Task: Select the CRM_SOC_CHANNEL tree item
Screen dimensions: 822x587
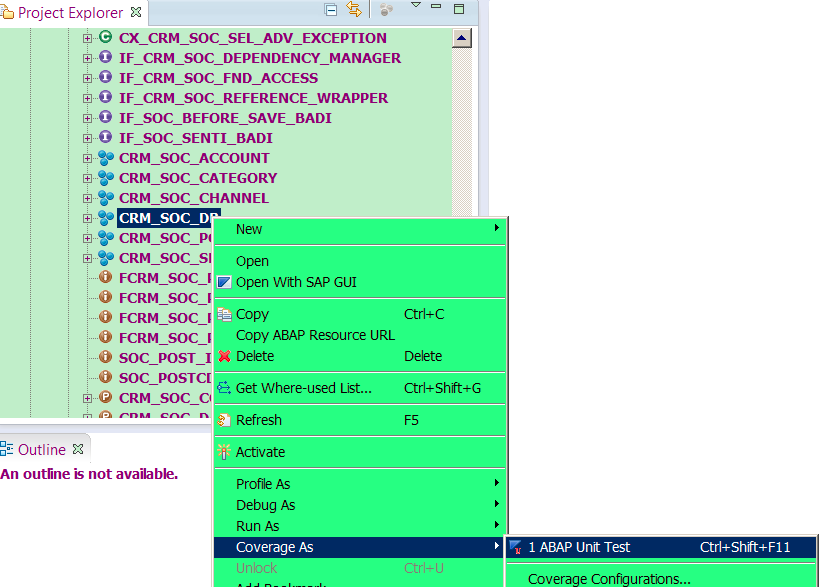Action: coord(193,198)
